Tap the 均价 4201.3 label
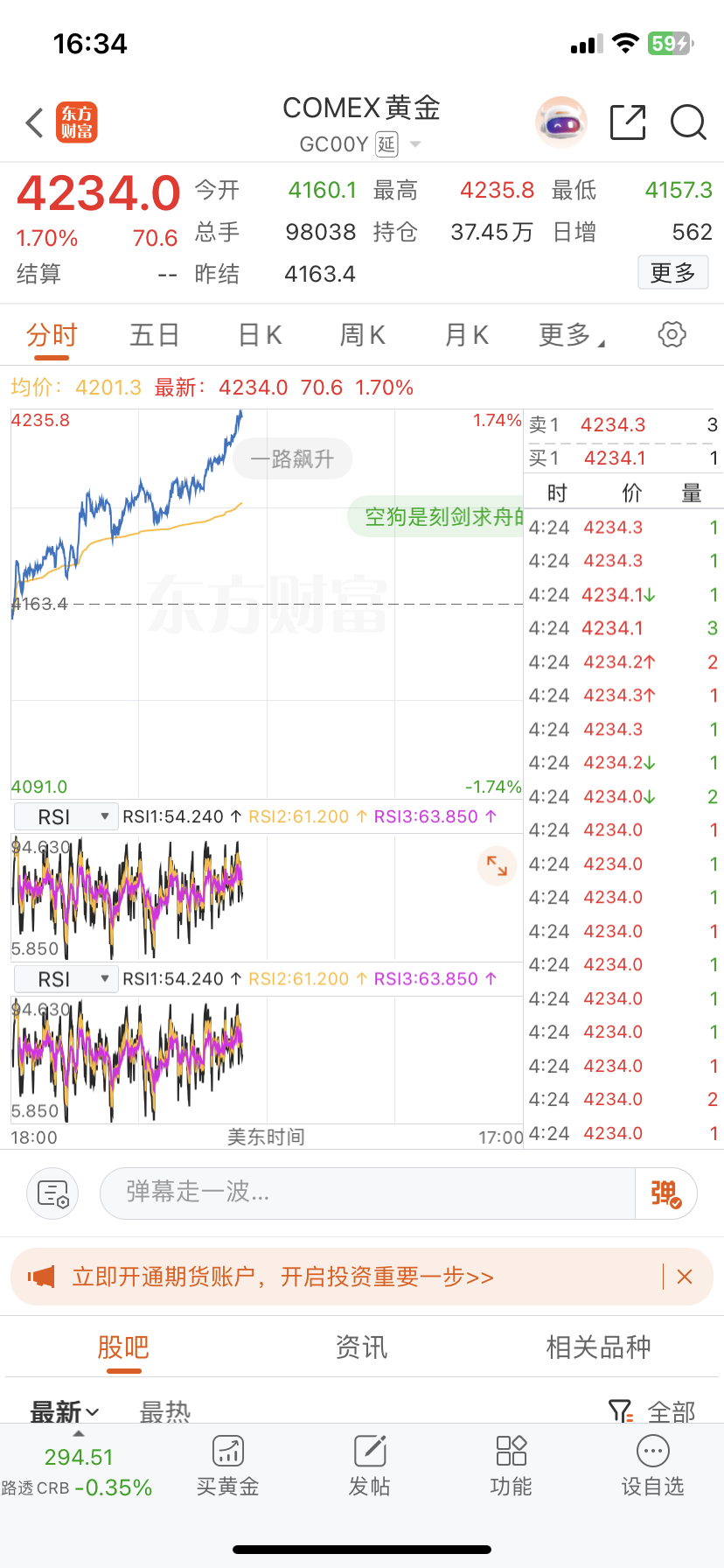Screen dimensions: 724x1568 tap(76, 388)
